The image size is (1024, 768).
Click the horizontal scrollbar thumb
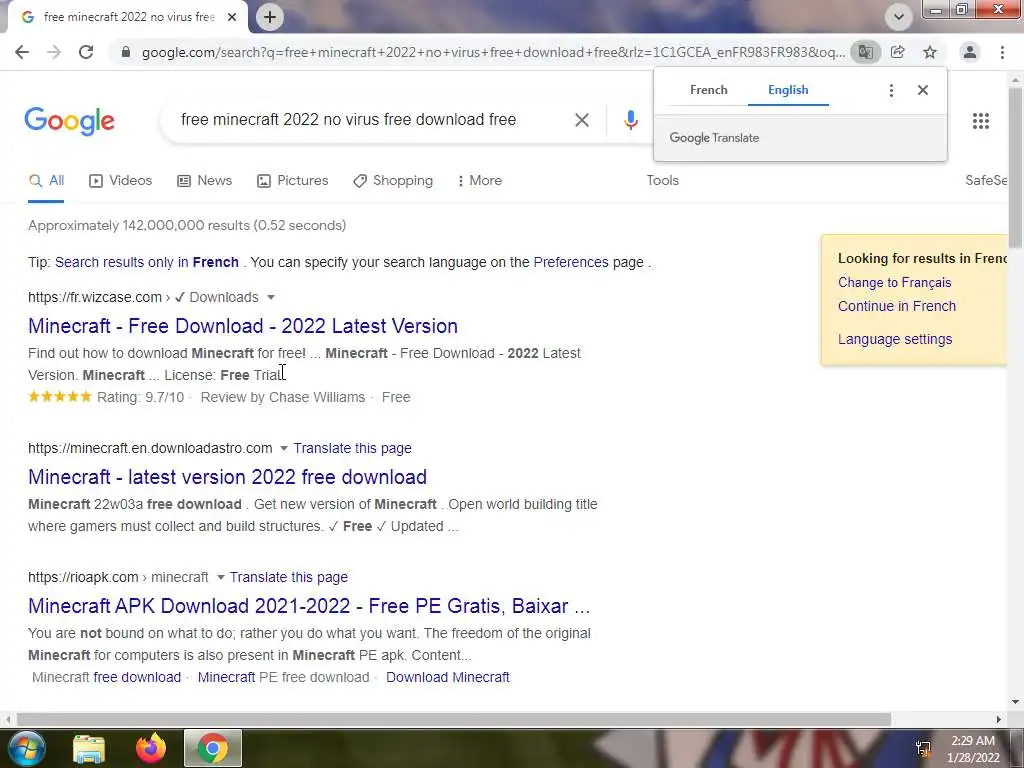453,719
